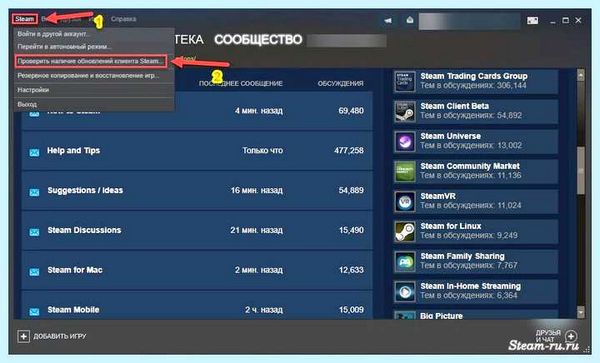Open Steam In-Home Streaming group link
Image resolution: width=600 pixels, height=363 pixels.
[470, 286]
